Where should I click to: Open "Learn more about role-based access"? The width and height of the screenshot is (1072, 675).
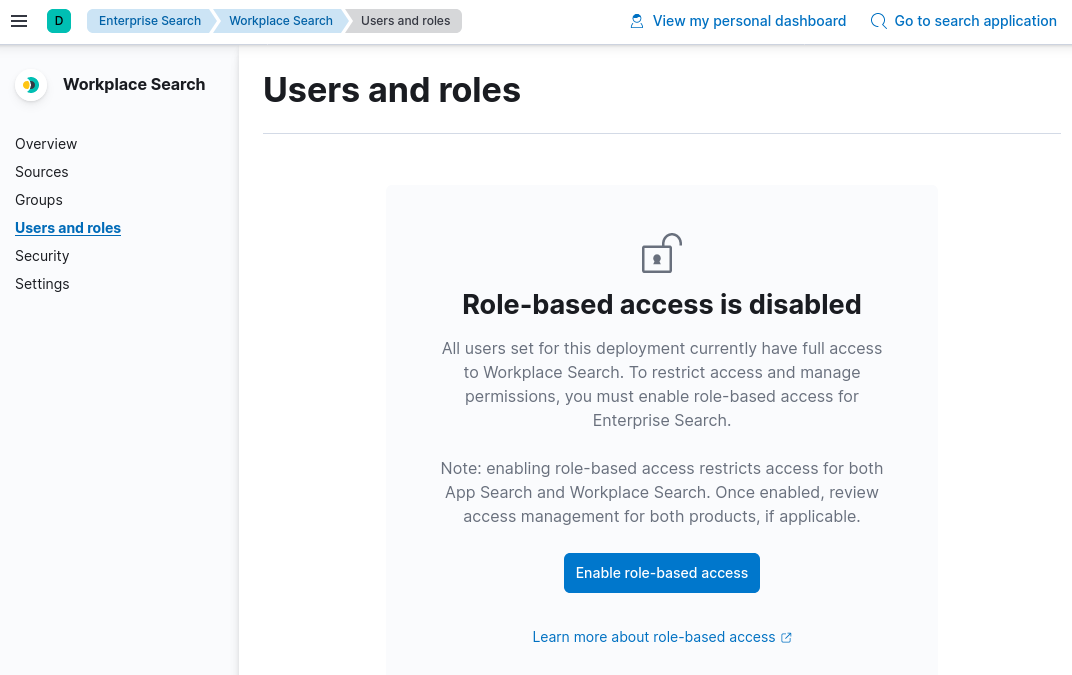(x=653, y=637)
